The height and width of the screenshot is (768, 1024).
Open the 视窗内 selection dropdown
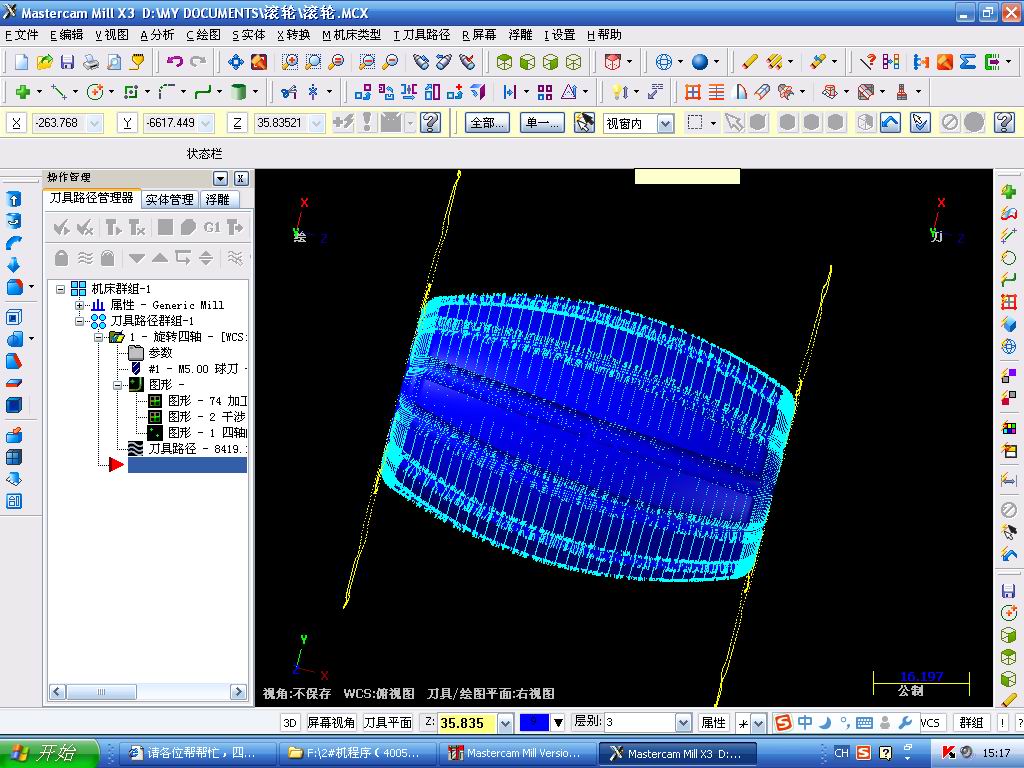coord(664,123)
